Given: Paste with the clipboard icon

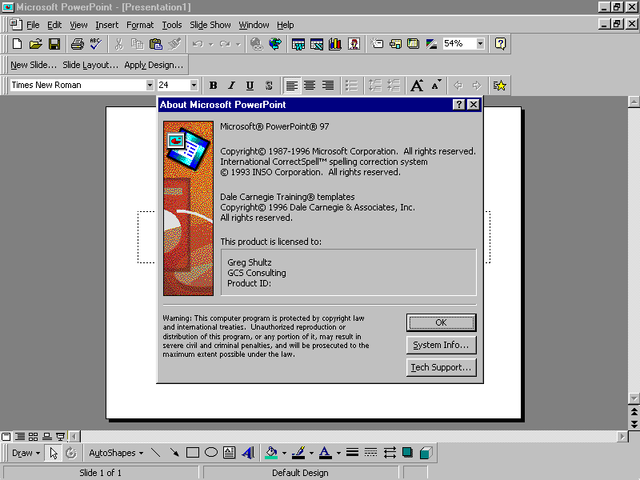Looking at the screenshot, I should coord(156,44).
